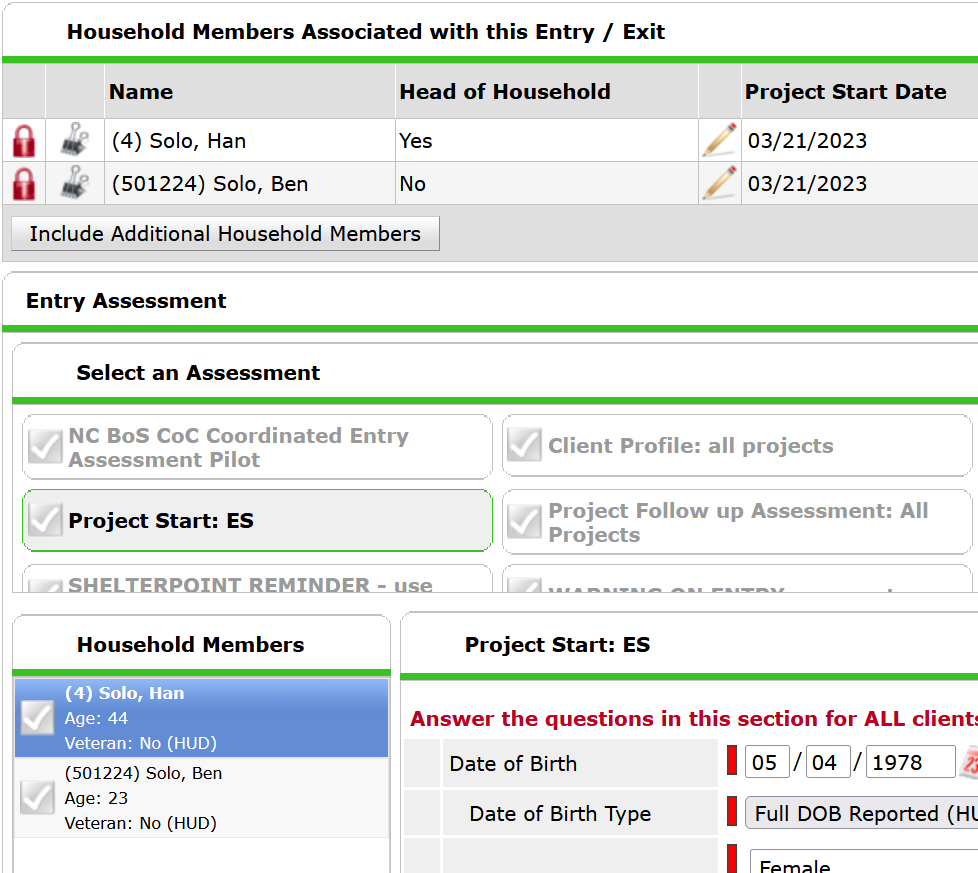This screenshot has width=978, height=873.
Task: Open household management via paperclip icon for Han Solo
Action: pyautogui.click(x=74, y=140)
